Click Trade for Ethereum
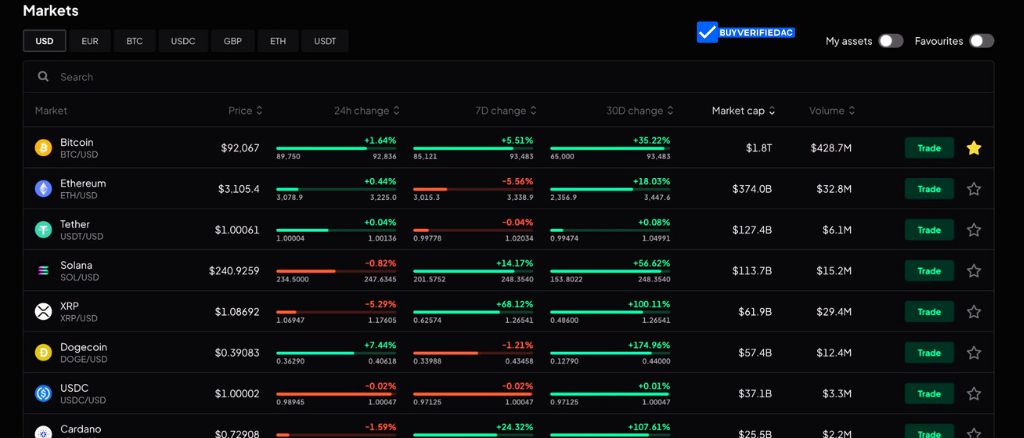1024x438 pixels. [x=929, y=189]
